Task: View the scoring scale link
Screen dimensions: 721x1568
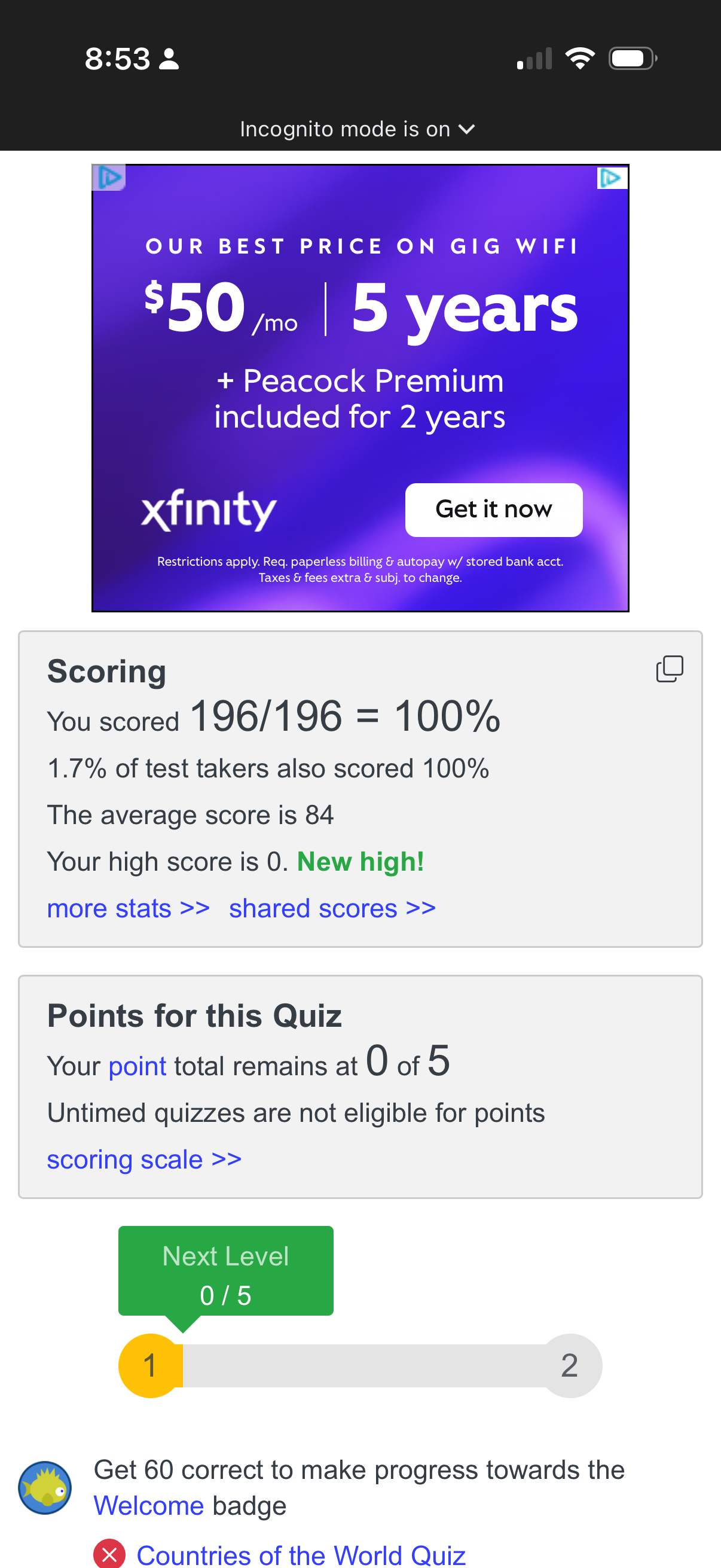Action: click(144, 1159)
